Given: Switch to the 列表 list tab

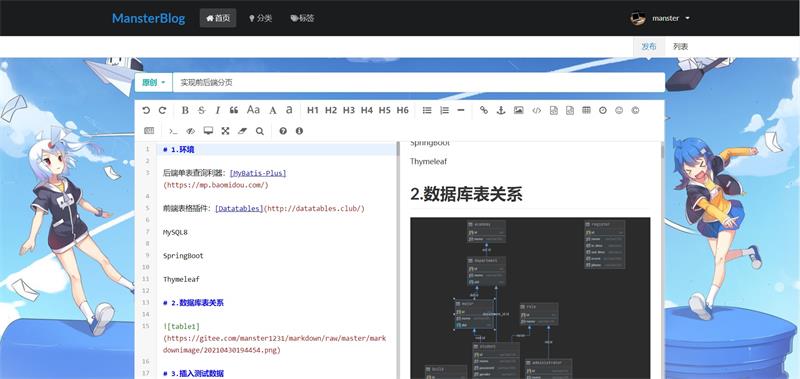Looking at the screenshot, I should (x=680, y=46).
